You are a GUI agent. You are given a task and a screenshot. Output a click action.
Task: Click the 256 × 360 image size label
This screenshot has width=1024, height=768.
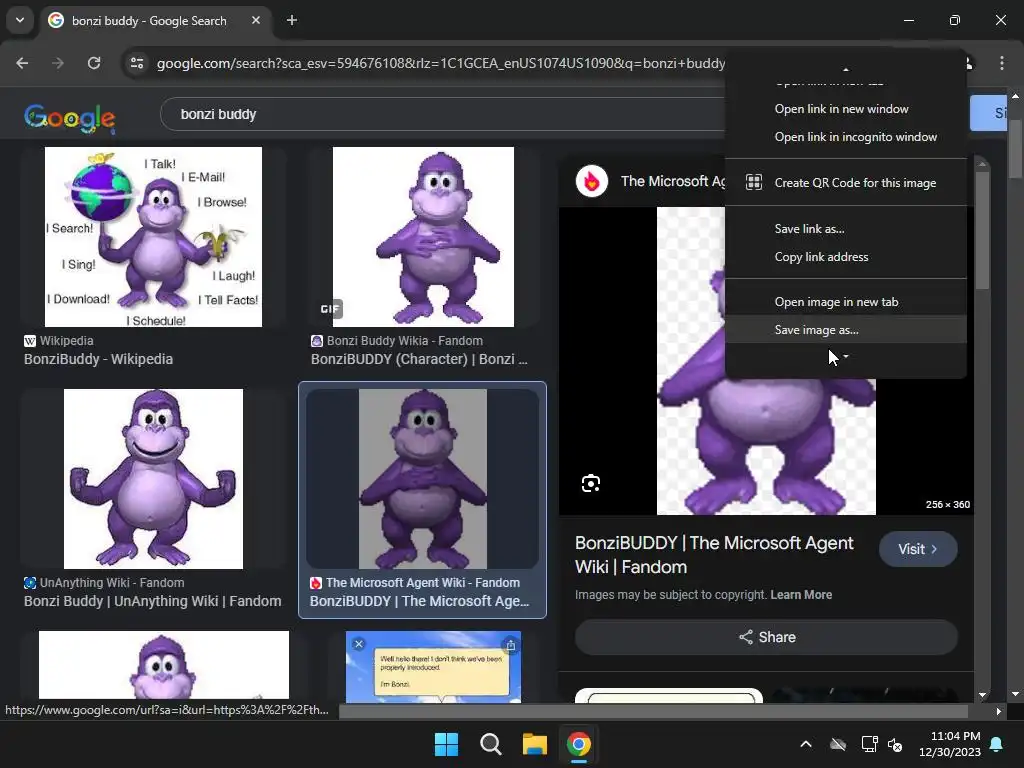coord(947,505)
